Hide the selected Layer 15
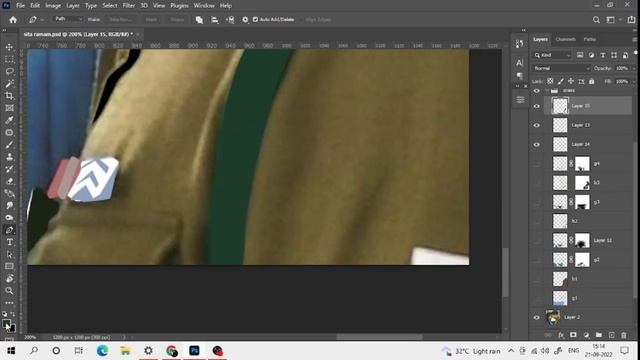Screen dimensions: 640x360 (537, 106)
